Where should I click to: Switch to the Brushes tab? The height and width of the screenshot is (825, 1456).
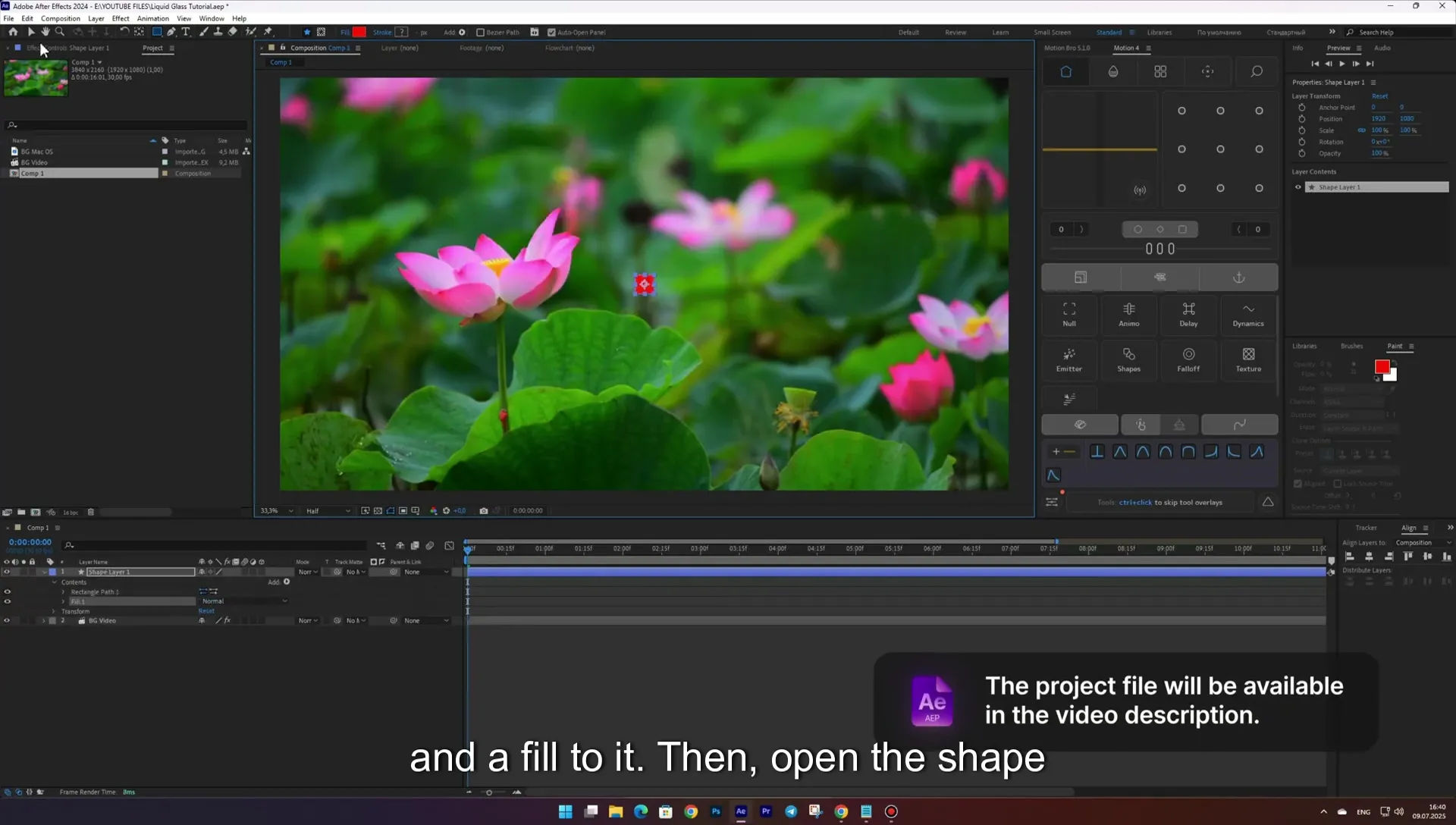(1351, 346)
